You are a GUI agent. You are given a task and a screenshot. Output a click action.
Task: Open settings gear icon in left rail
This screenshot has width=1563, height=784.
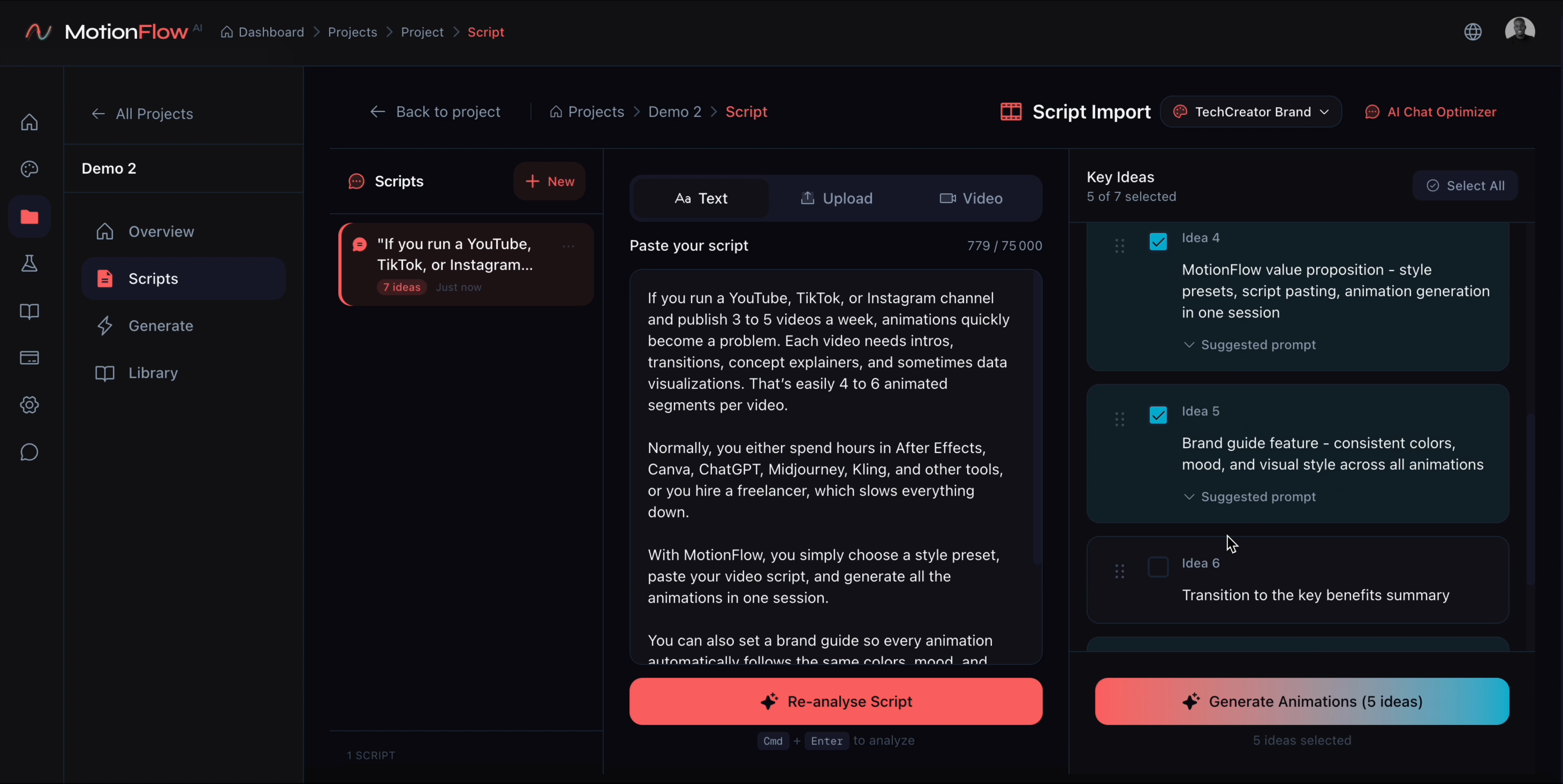click(29, 405)
